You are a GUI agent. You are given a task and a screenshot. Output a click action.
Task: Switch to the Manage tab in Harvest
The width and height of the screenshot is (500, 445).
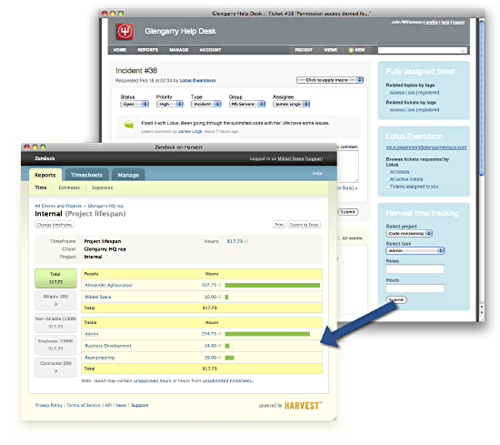pos(128,175)
